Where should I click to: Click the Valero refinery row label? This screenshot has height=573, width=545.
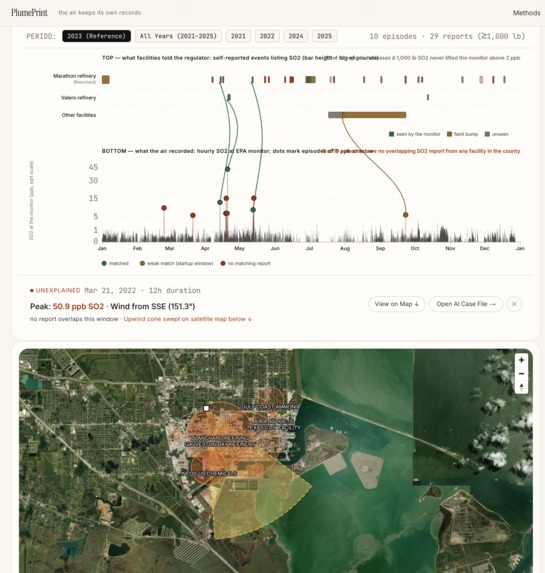[79, 98]
